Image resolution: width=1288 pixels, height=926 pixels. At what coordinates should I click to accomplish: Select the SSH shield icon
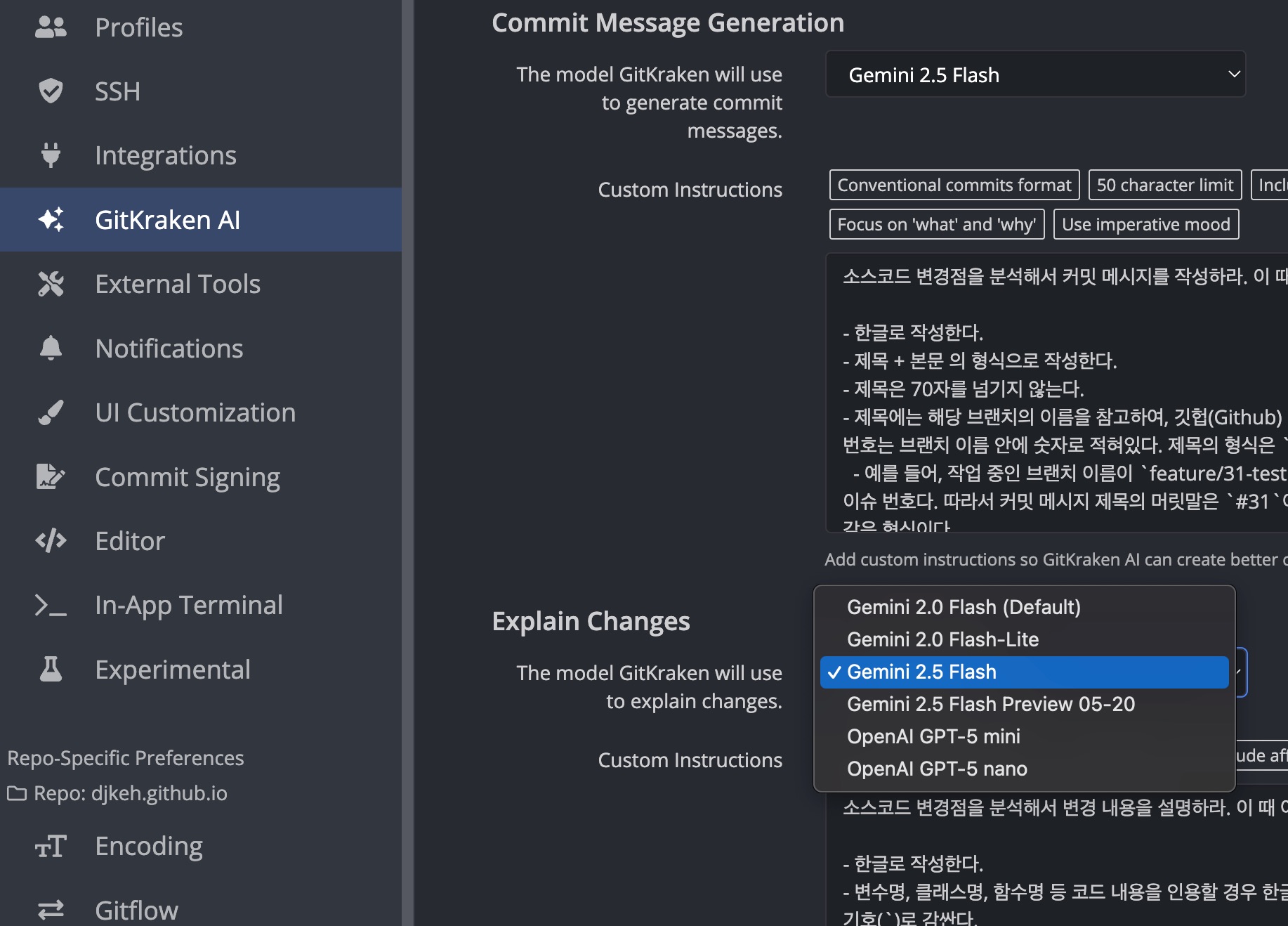50,91
